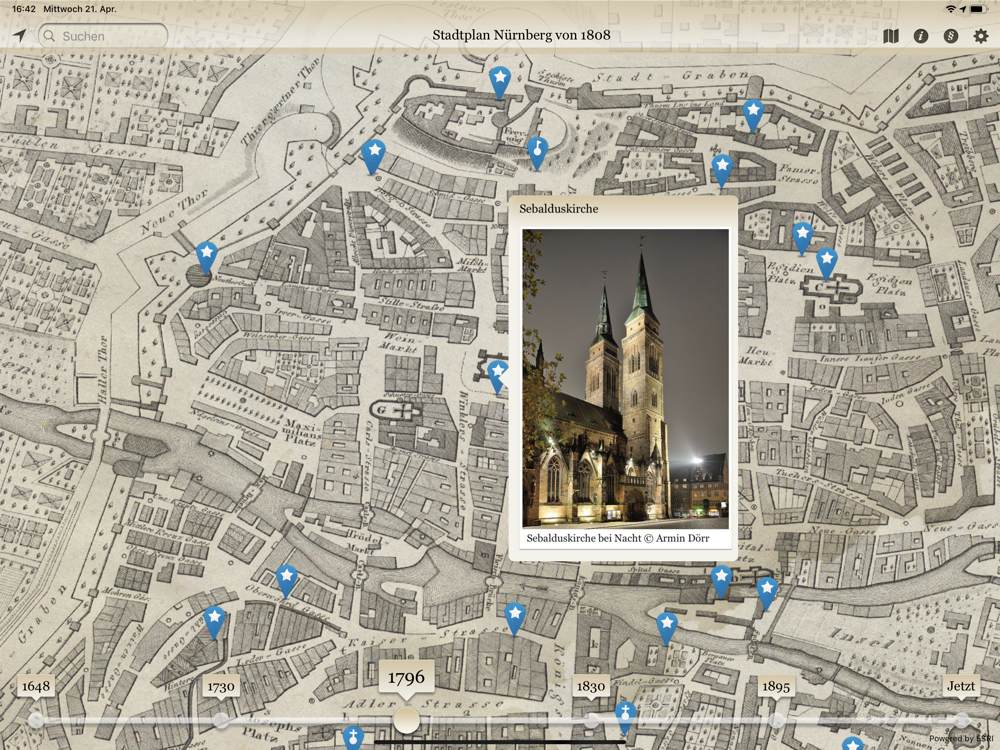Select the star pin under Thurm Lug ins Land
The height and width of the screenshot is (750, 1000).
pos(753,114)
